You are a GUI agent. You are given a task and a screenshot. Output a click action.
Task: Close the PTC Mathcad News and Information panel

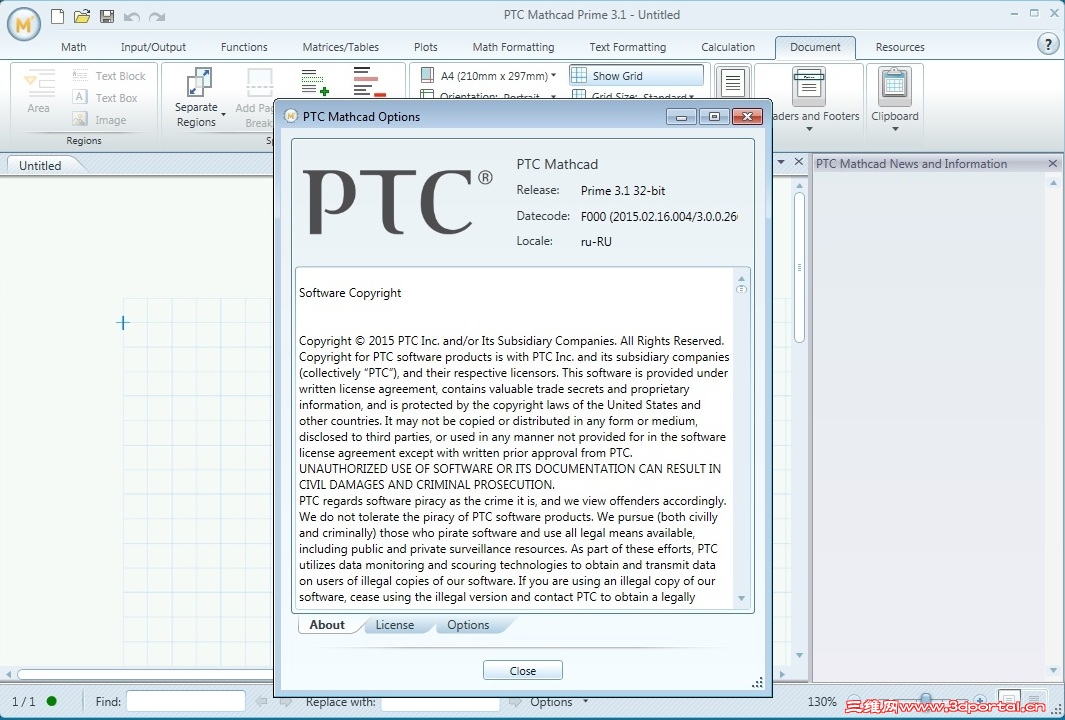[1052, 163]
